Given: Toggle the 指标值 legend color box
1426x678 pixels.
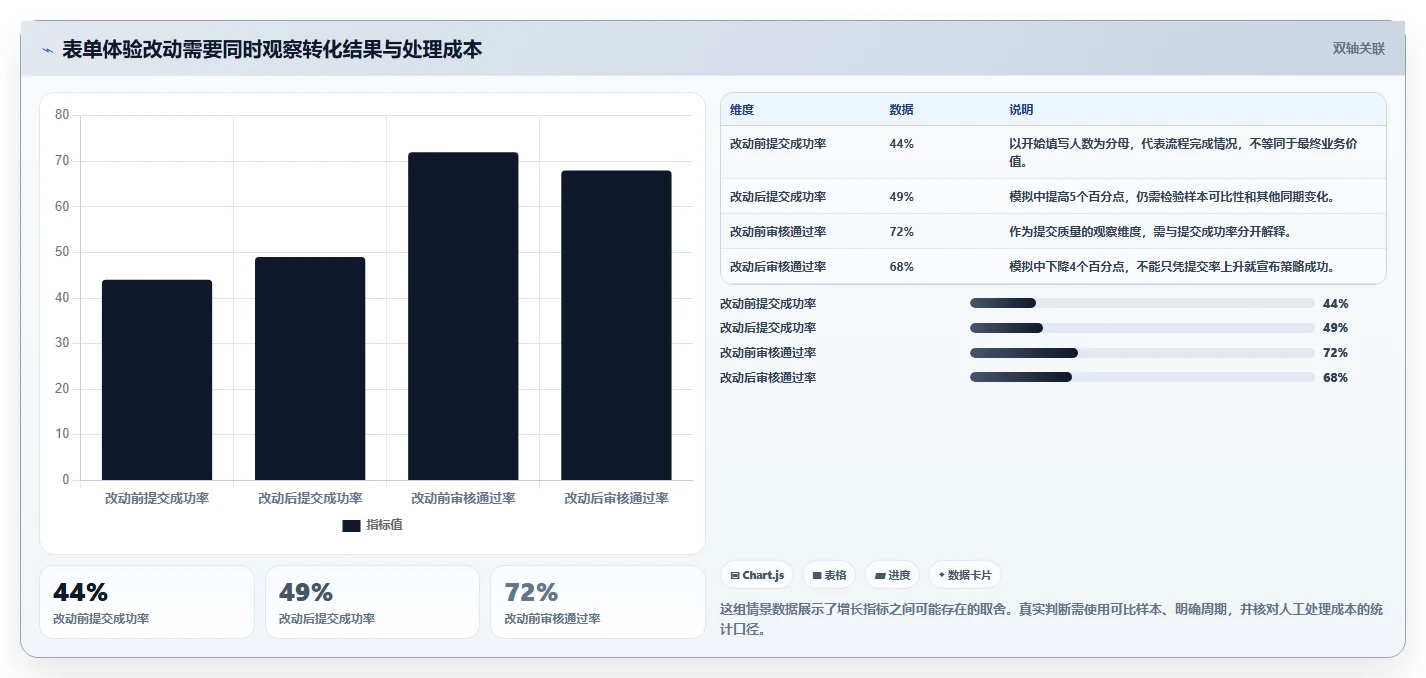Looking at the screenshot, I should (351, 525).
